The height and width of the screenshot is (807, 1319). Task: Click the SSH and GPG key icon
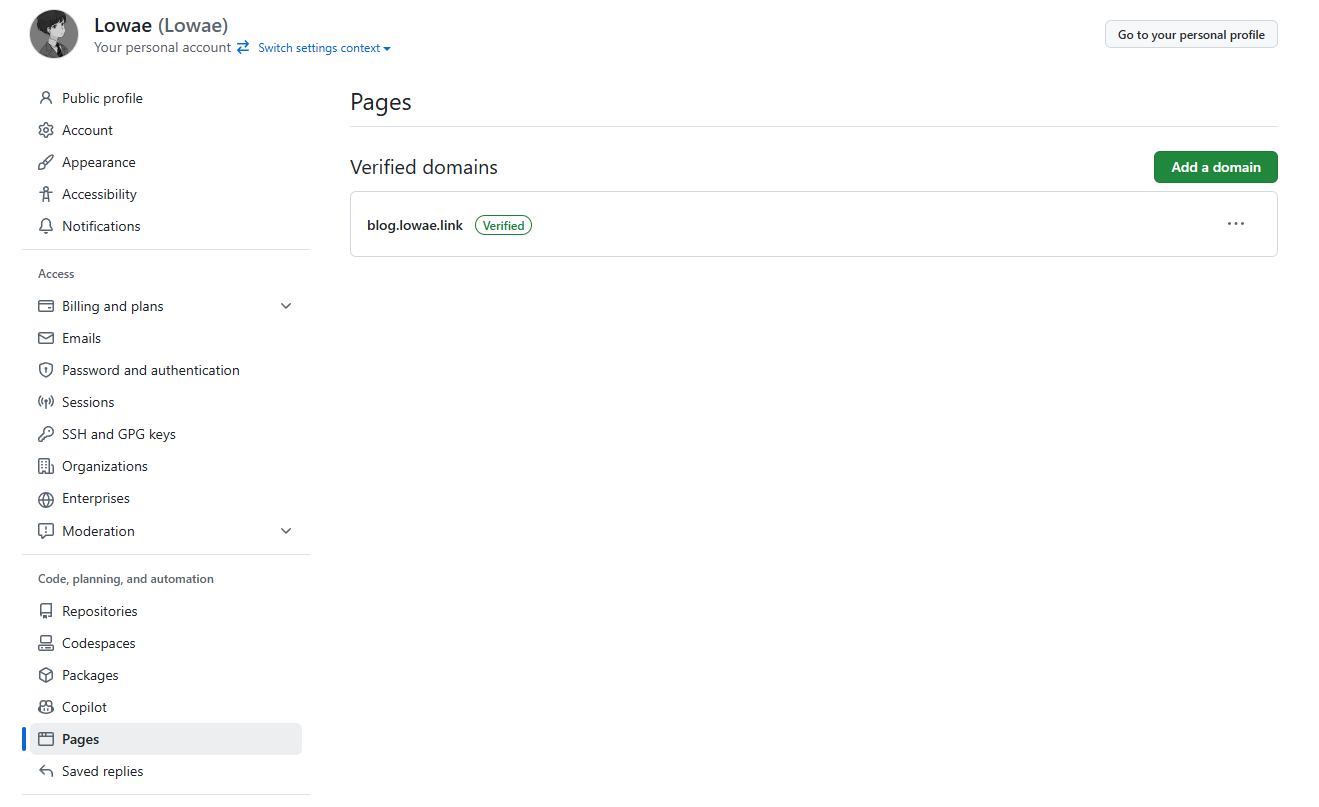coord(46,434)
